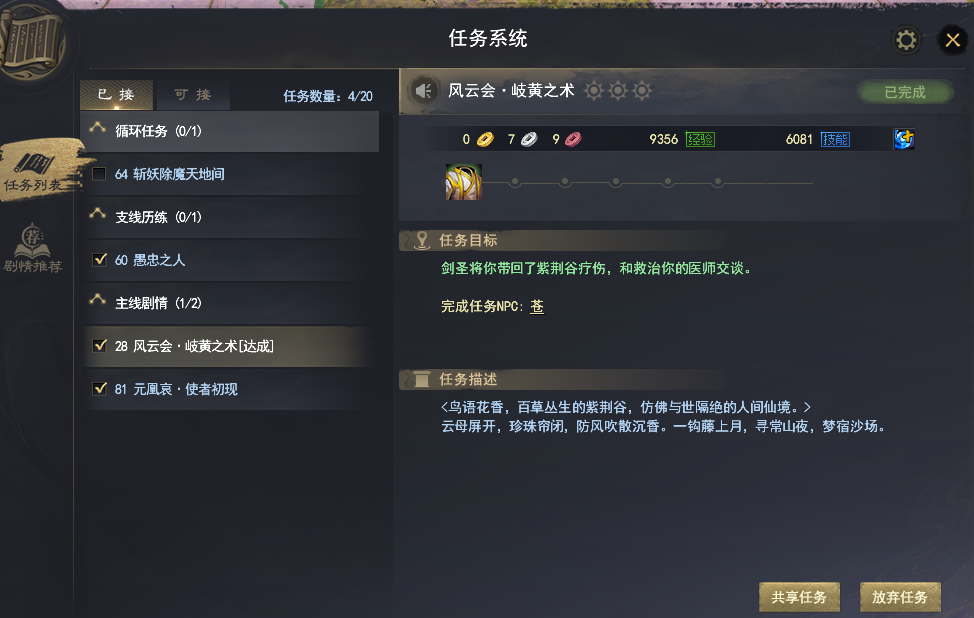974x618 pixels.
Task: Click the speaker voice-over icon beside quest title
Action: click(423, 91)
